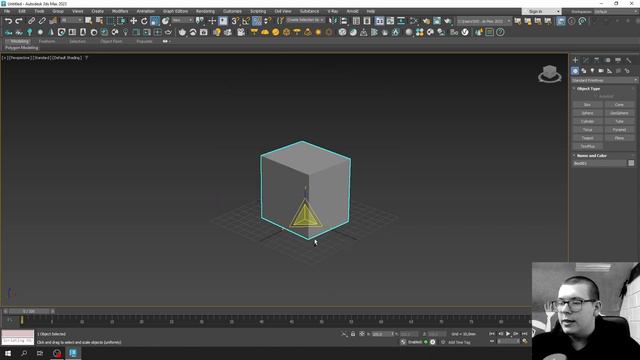This screenshot has height=360, width=640.
Task: Activate the Select and Move tool
Action: pos(133,21)
